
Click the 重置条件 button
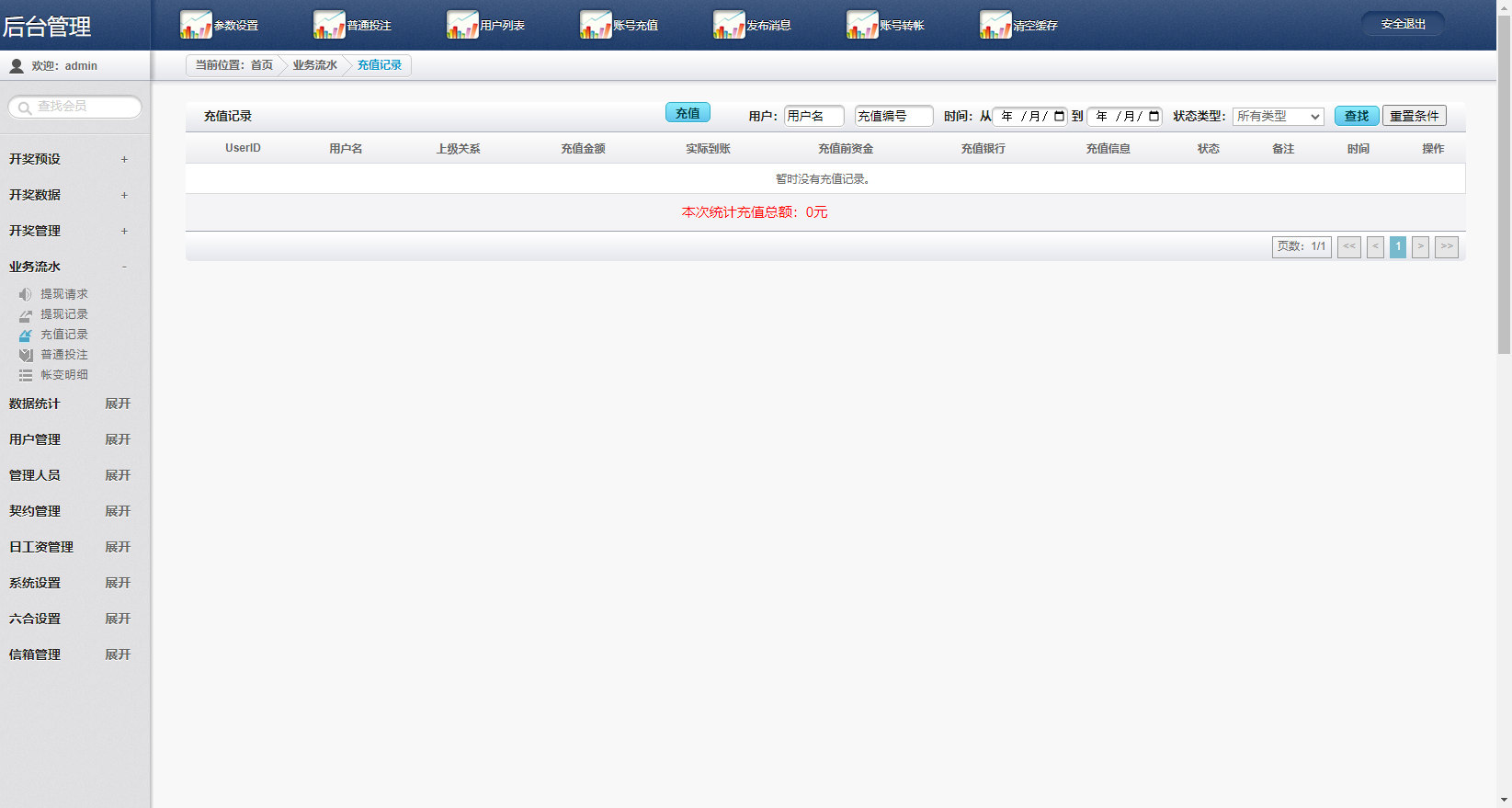[1414, 116]
